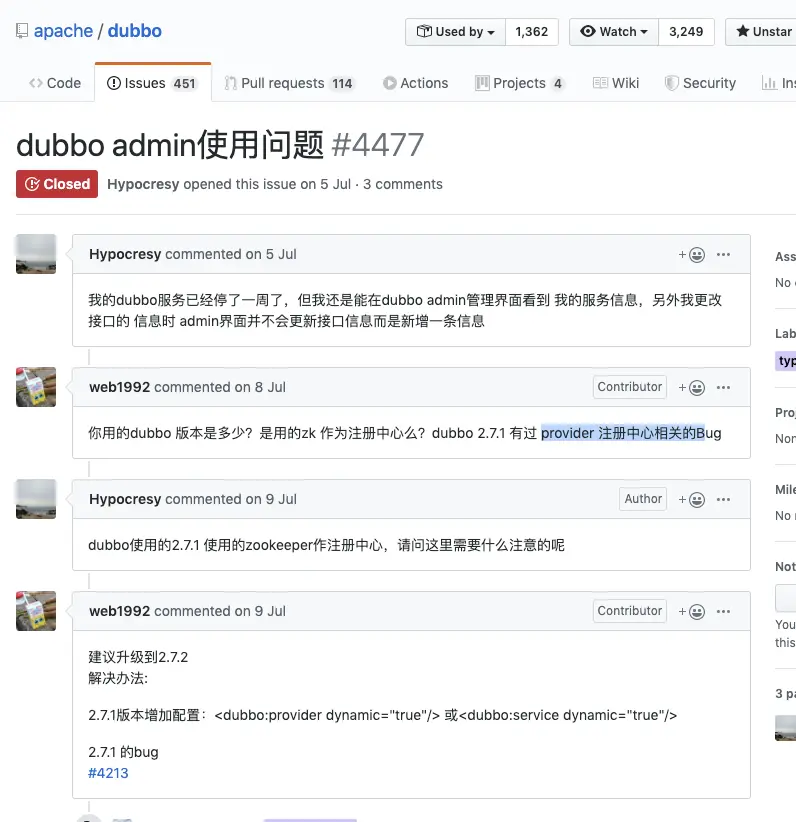Switch to the Security tab
The image size is (796, 822).
(700, 83)
